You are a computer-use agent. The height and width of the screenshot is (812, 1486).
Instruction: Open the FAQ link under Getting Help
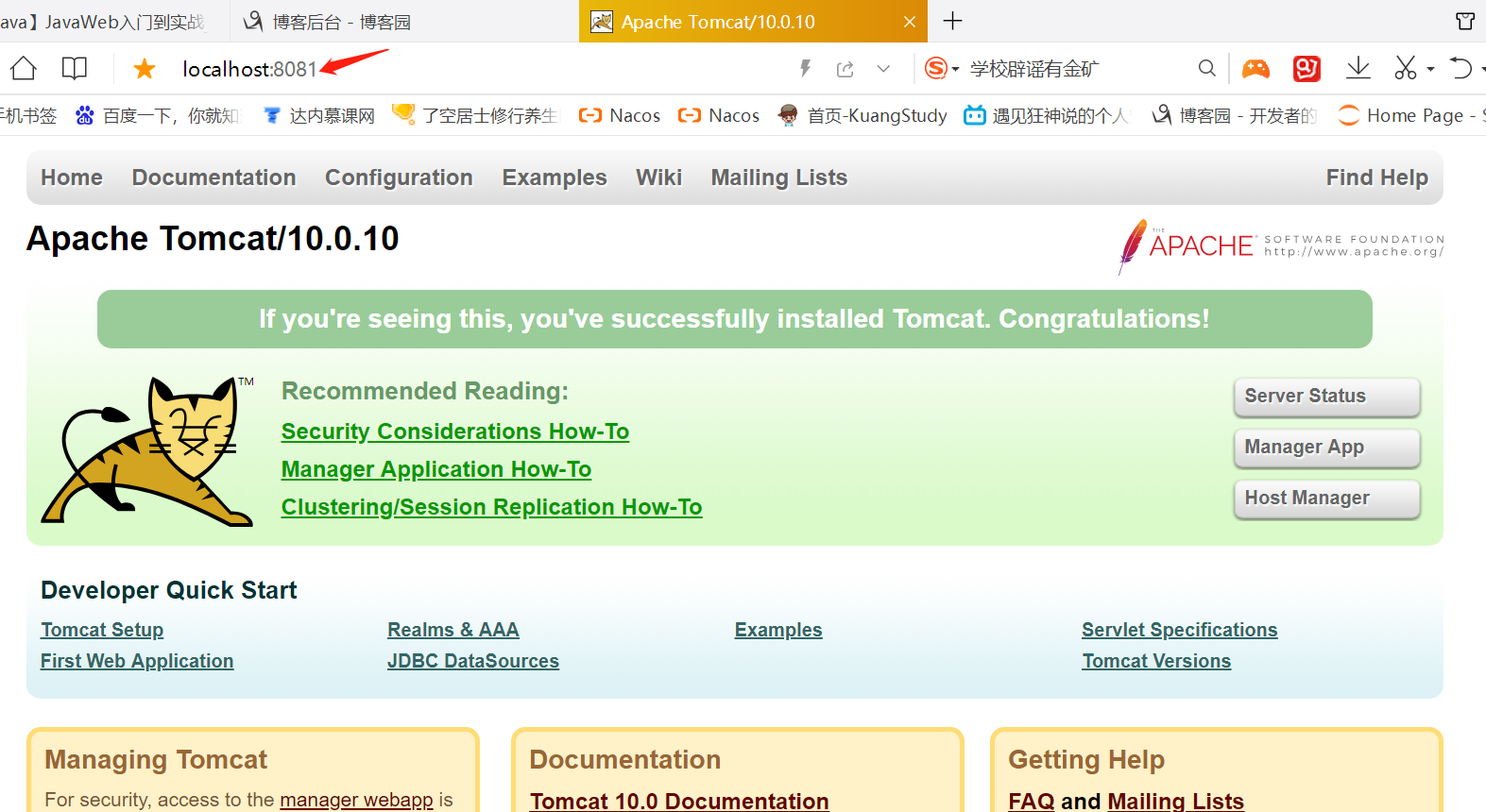pyautogui.click(x=1032, y=801)
